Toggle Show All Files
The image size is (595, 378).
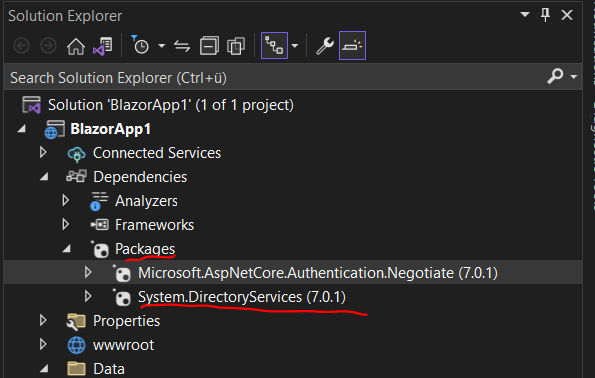236,46
